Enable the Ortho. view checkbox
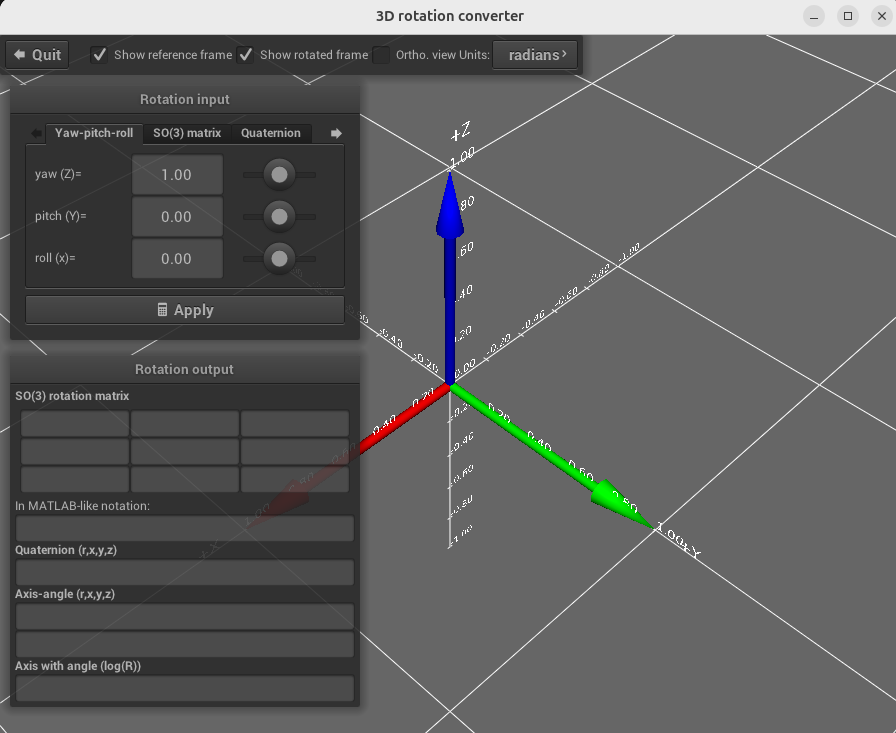Screen dimensions: 896x733 (x=381, y=55)
